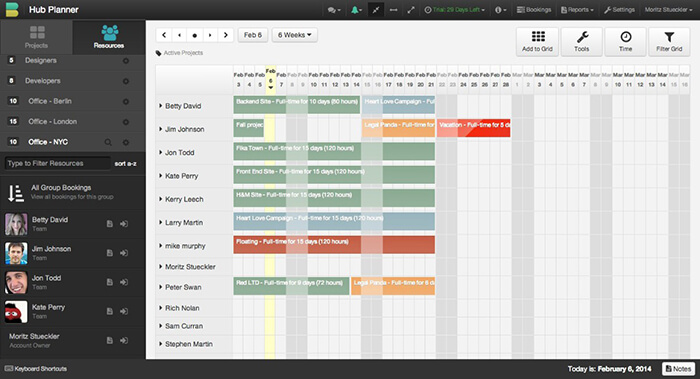Expand the Betty David row
700x379 pixels.
pos(160,106)
